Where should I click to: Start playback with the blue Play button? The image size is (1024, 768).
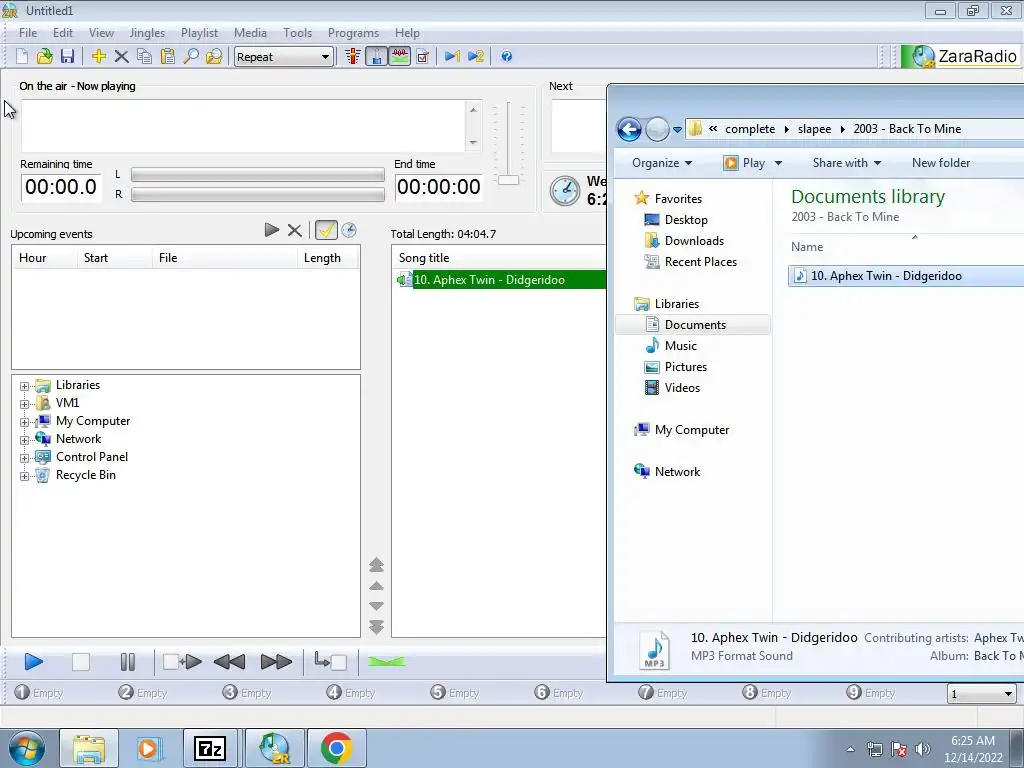pos(33,662)
